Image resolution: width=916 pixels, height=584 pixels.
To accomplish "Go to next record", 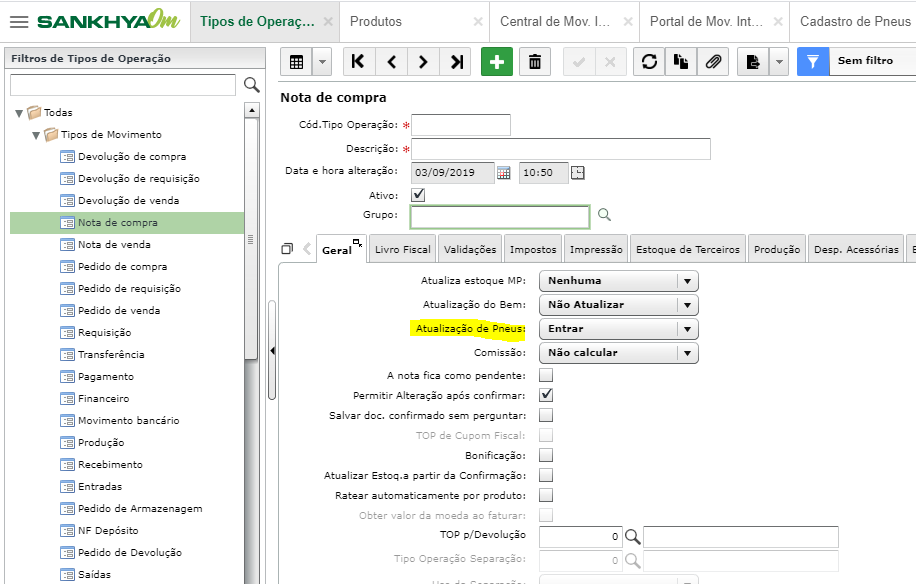I will point(424,61).
